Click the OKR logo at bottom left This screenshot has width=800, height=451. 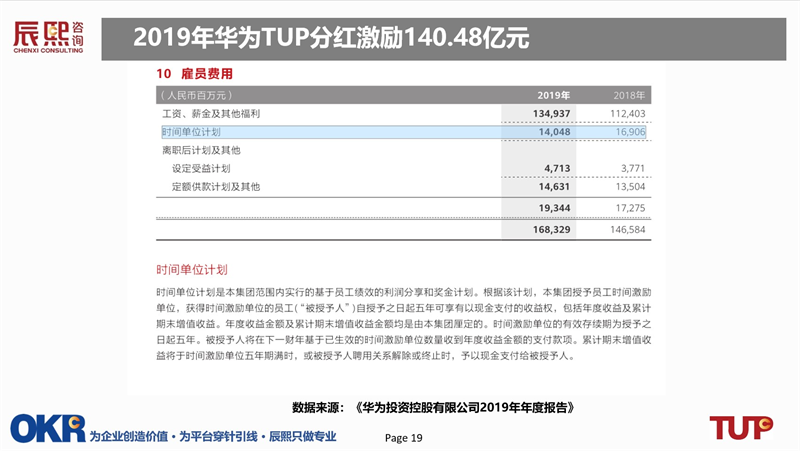[47, 429]
